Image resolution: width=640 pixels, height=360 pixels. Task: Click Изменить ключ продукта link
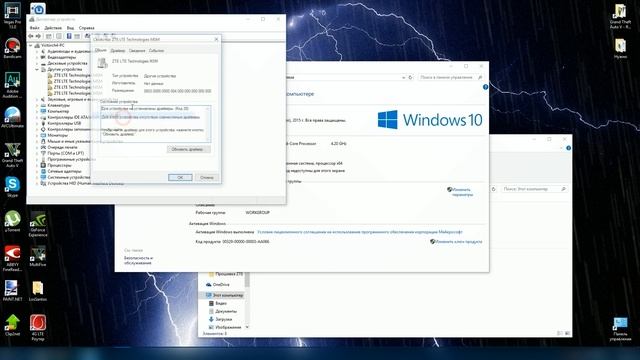459,242
